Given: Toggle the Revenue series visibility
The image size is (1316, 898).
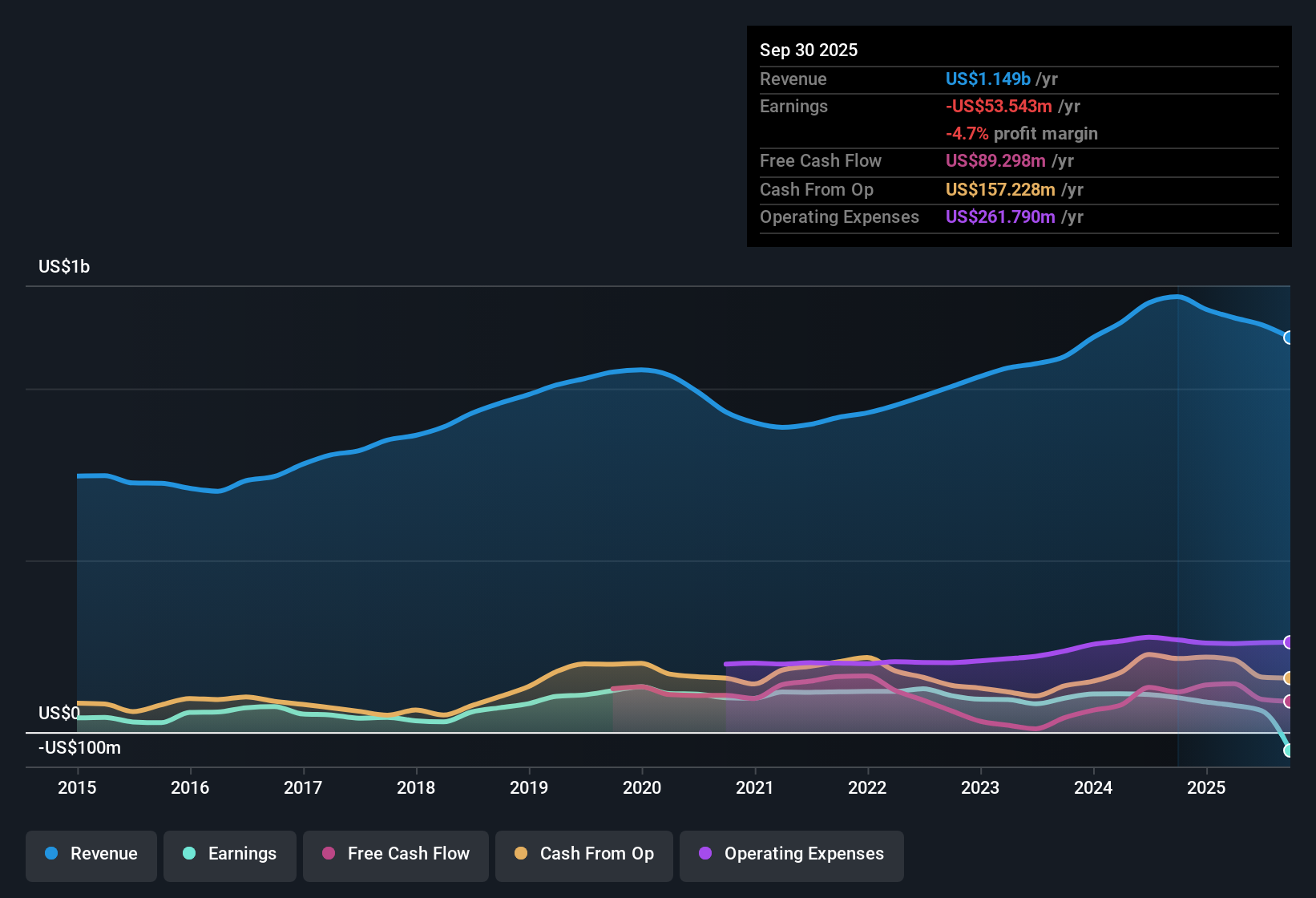Looking at the screenshot, I should (x=91, y=854).
